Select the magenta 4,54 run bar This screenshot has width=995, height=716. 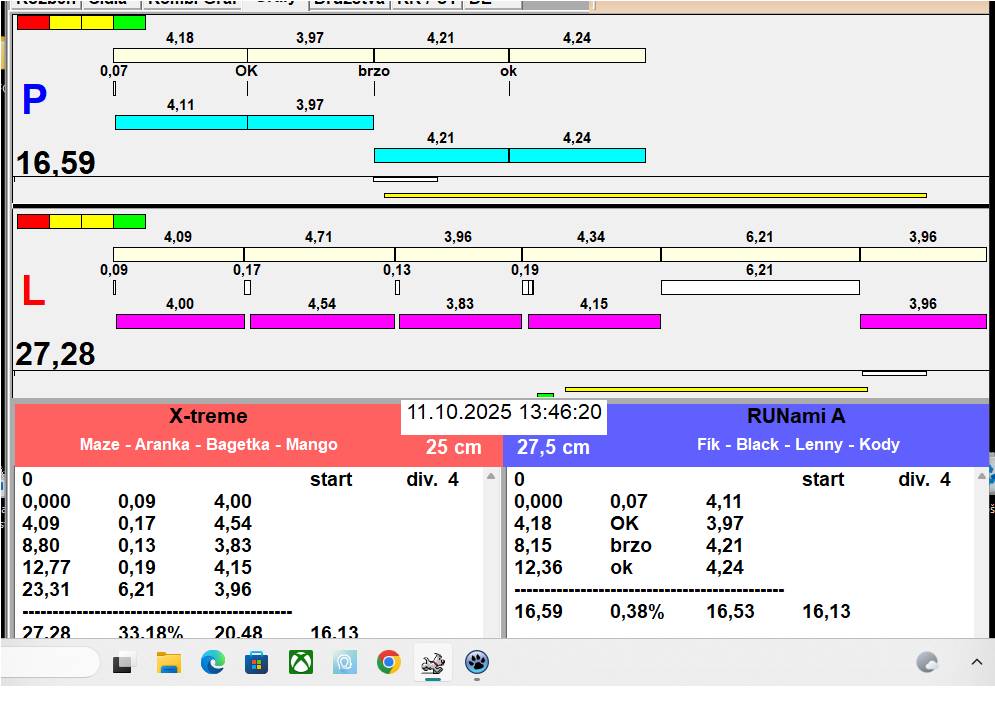point(322,321)
